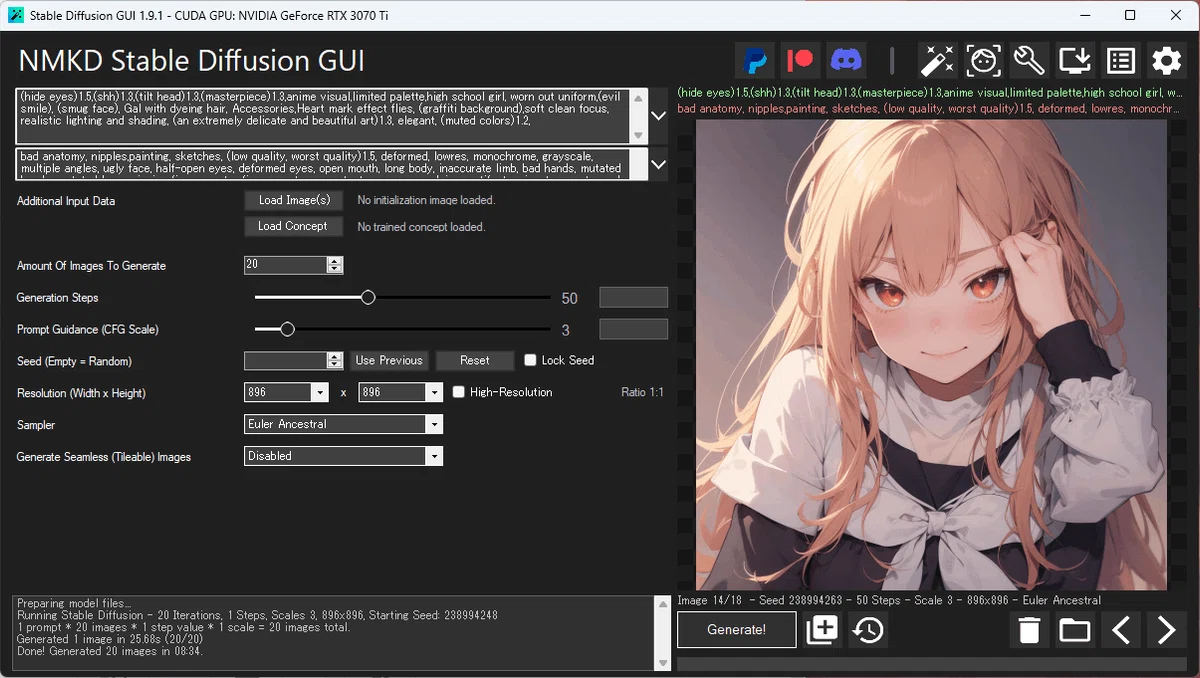The height and width of the screenshot is (678, 1200).
Task: Click Use Previous seed button
Action: click(x=389, y=360)
